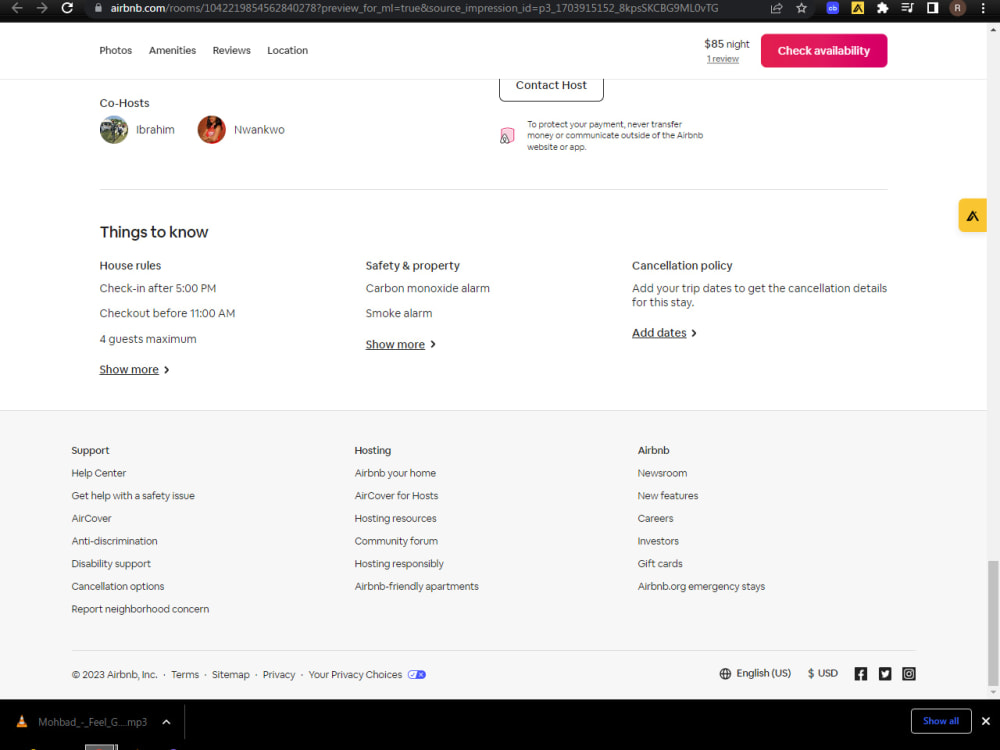
Task: Open AirCover for Hosts link
Action: (x=396, y=496)
